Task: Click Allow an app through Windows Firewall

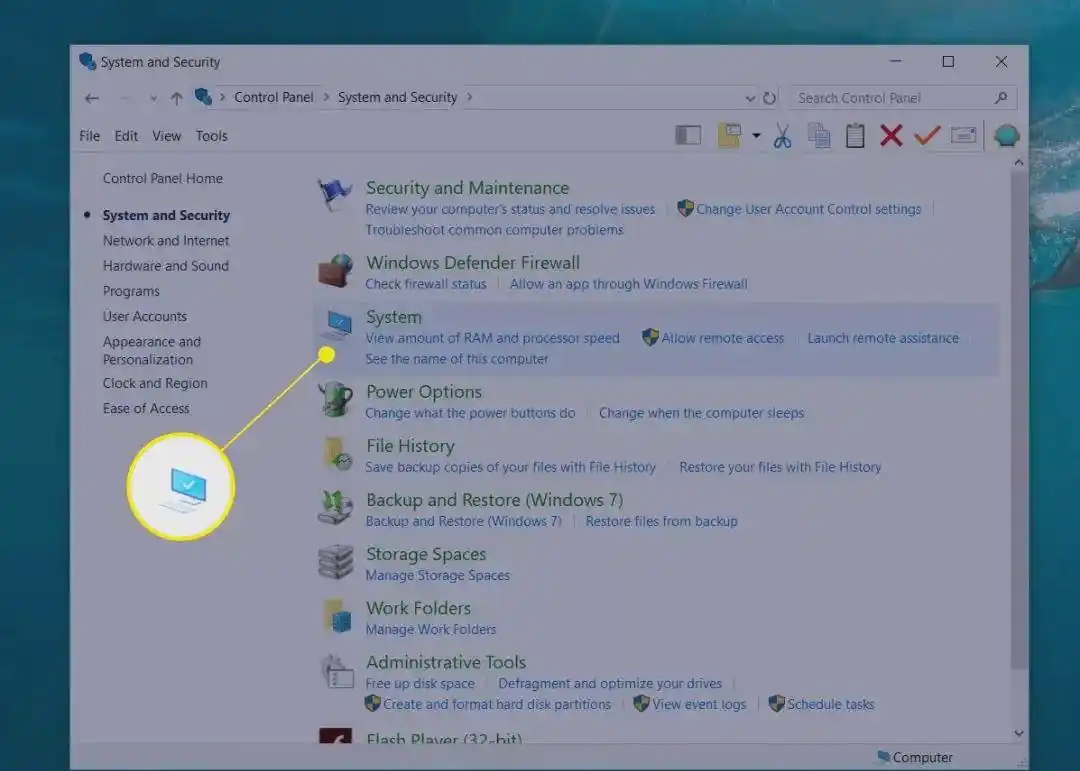Action: coord(628,283)
